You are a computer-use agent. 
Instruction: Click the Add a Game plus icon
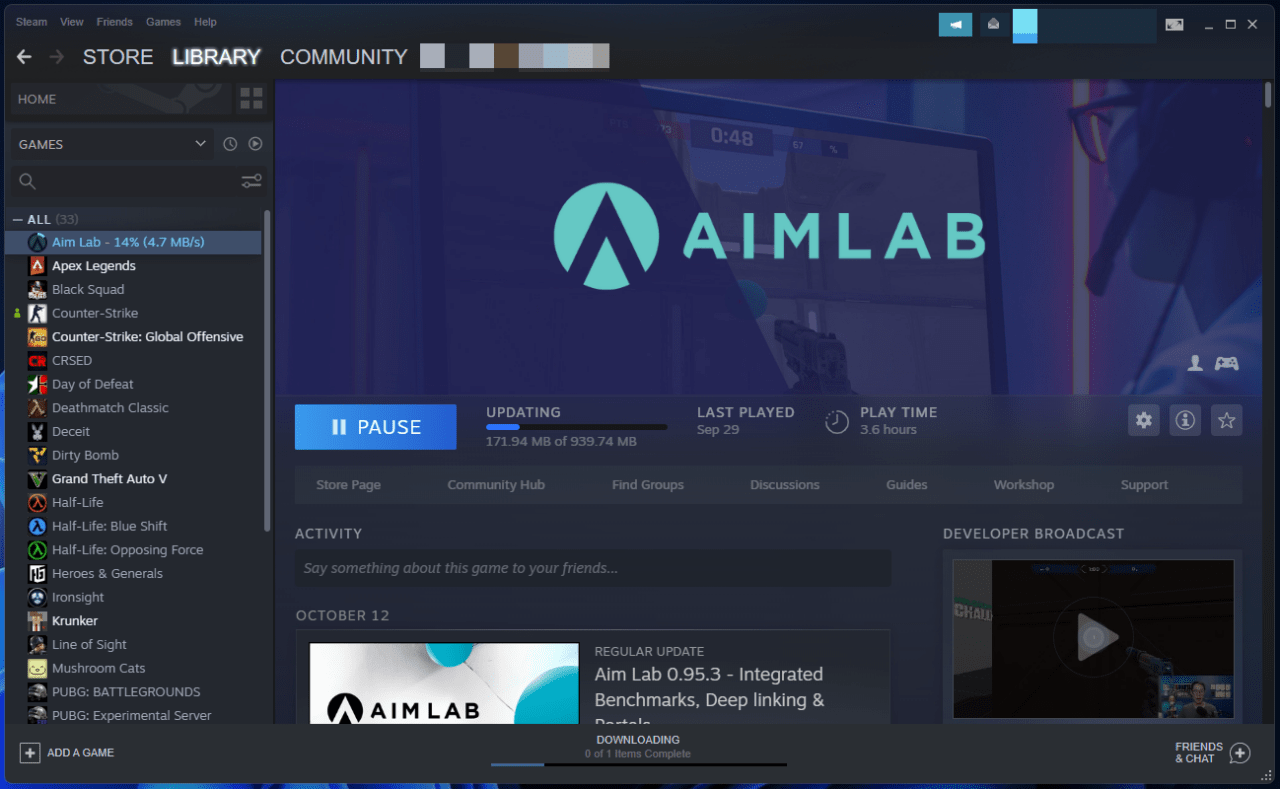(x=30, y=752)
